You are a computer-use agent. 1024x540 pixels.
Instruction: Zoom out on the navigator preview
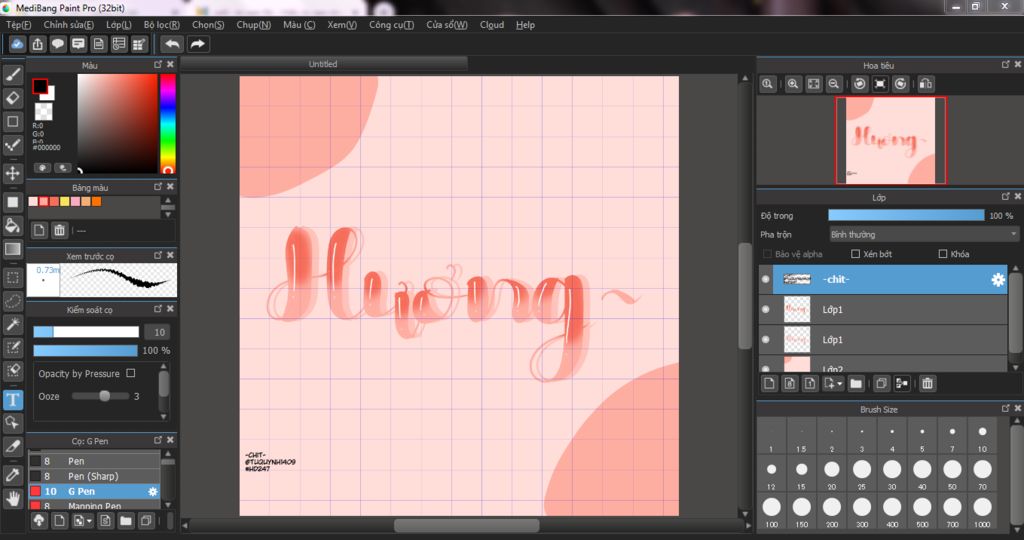pos(833,84)
